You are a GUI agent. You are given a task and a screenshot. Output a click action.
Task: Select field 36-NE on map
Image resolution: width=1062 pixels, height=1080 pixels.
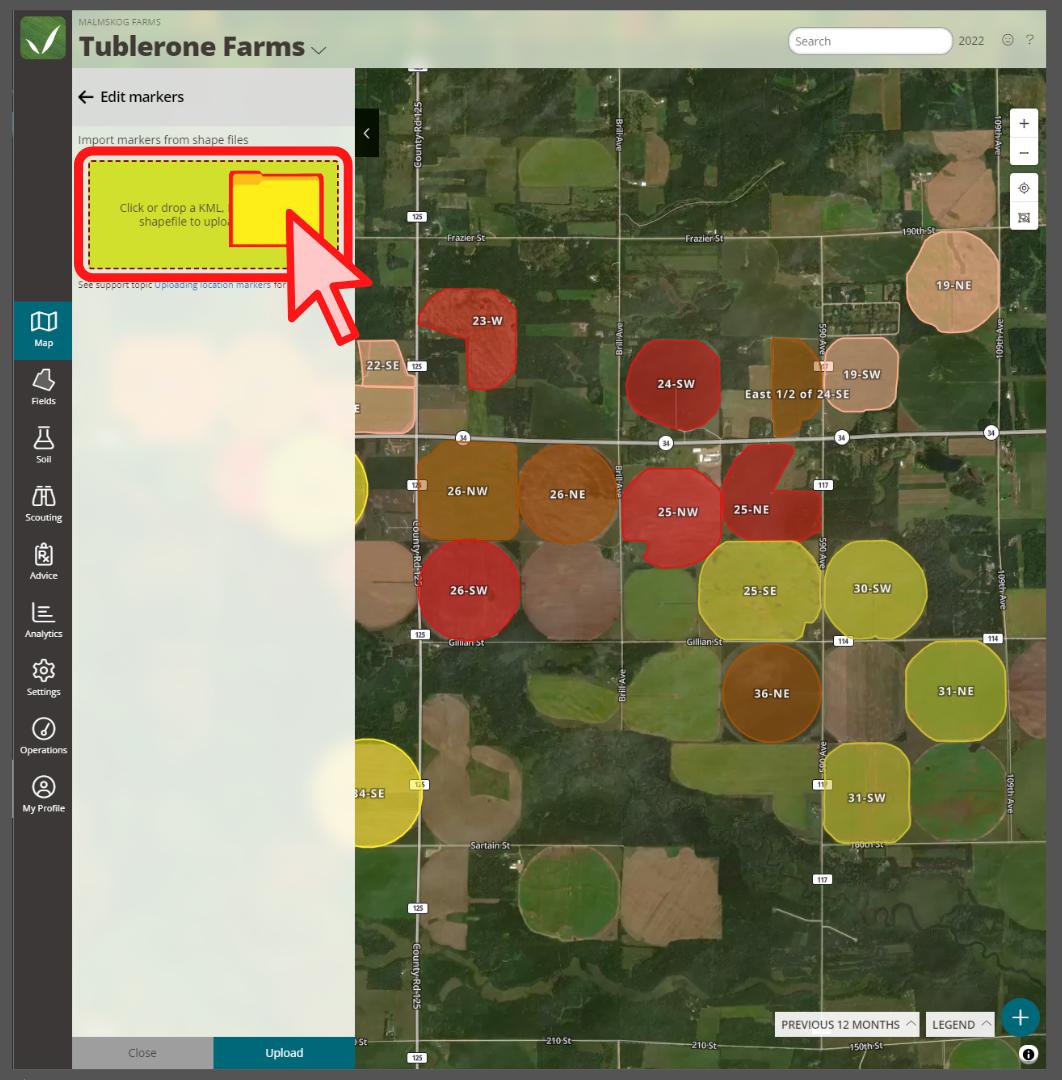point(771,694)
